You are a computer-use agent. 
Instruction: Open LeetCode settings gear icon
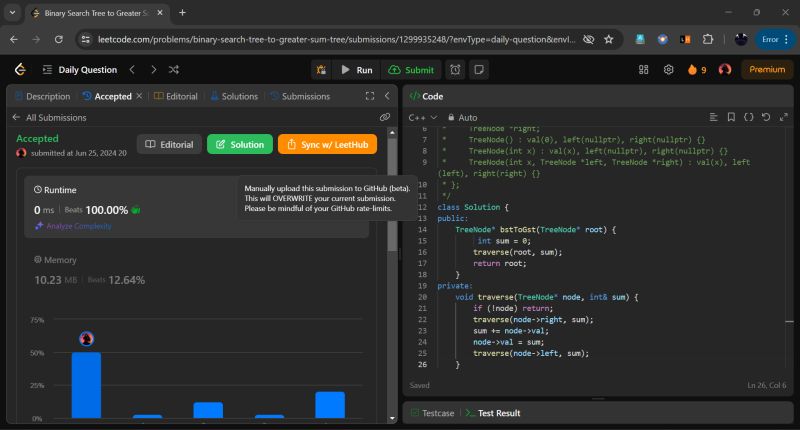click(x=669, y=70)
